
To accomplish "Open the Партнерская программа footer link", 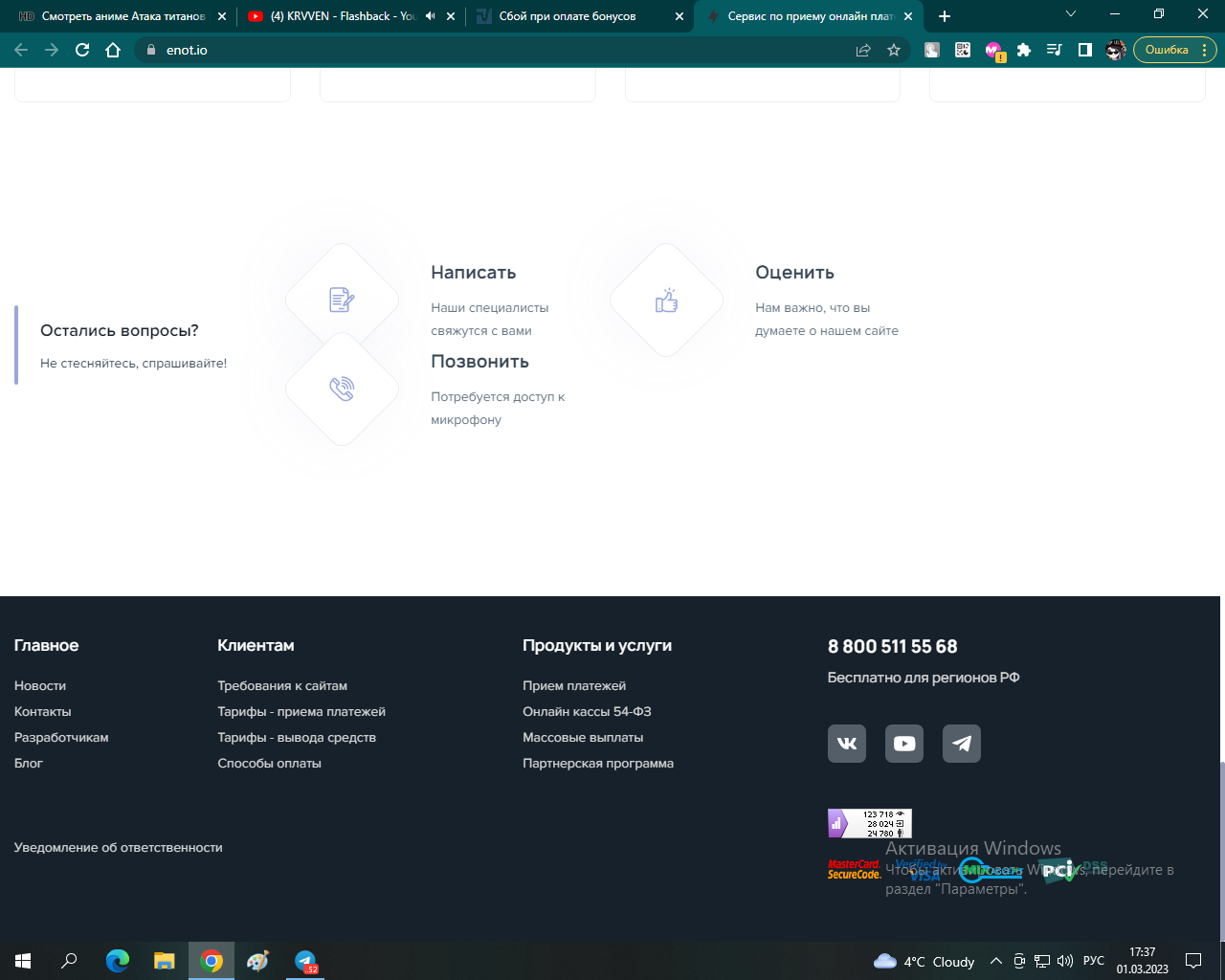I will tap(598, 763).
